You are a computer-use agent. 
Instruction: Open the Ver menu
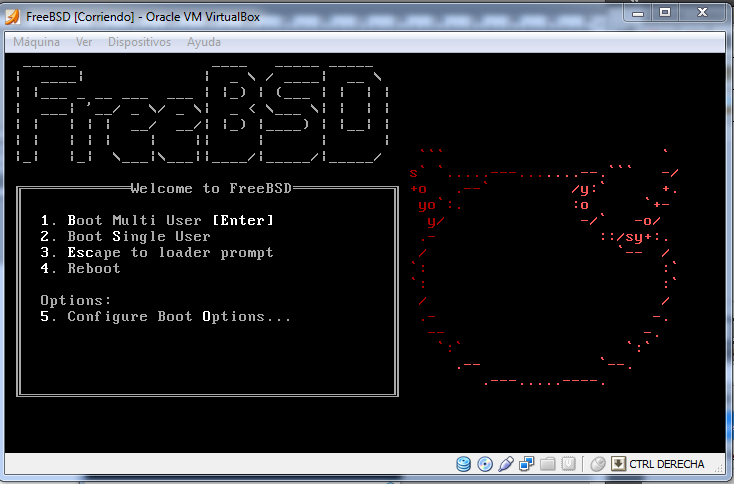pyautogui.click(x=84, y=42)
